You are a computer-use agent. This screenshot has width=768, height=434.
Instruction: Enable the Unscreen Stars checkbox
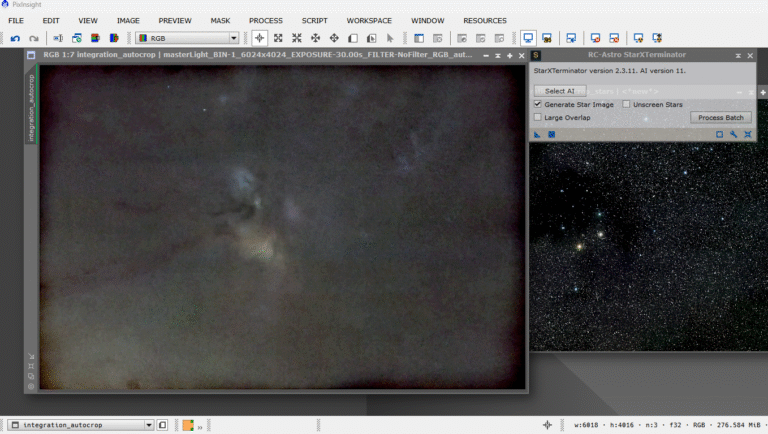click(x=627, y=104)
